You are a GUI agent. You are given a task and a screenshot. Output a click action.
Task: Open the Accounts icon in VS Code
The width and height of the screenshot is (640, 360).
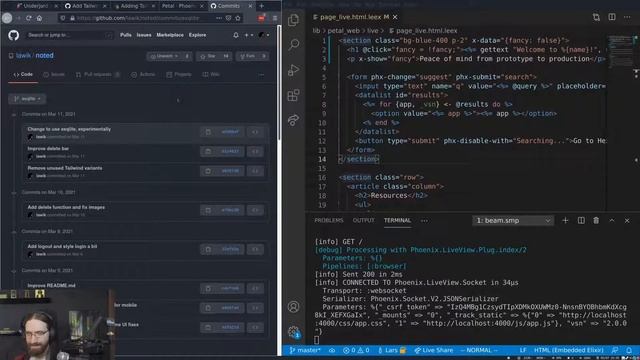[x=293, y=307]
